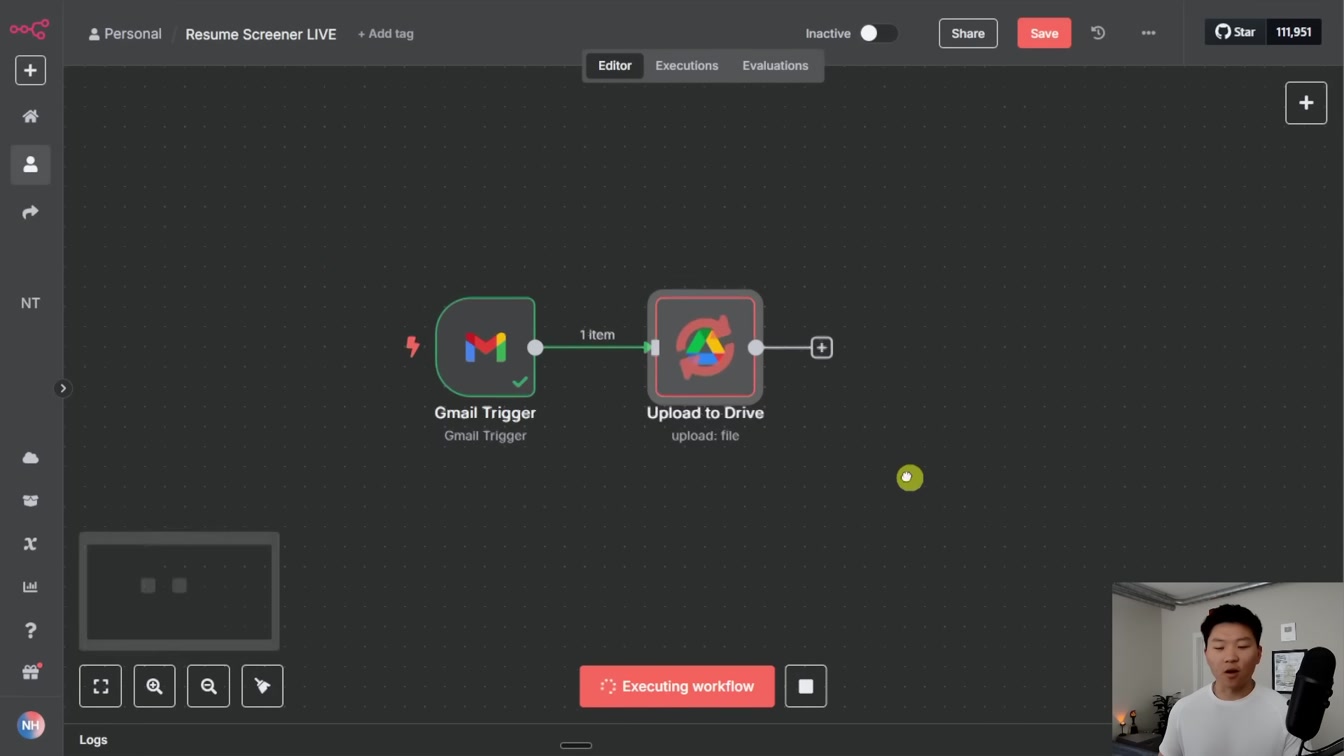Click the fit to view icon
Viewport: 1344px width, 756px height.
coord(100,686)
